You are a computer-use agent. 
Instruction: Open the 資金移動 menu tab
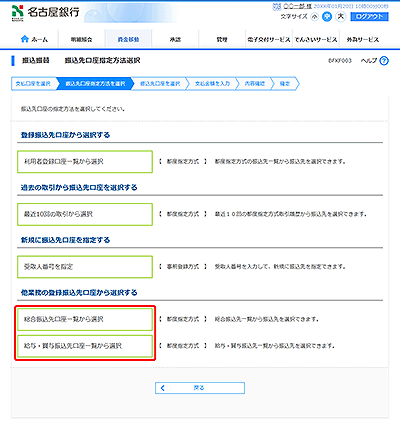(128, 39)
